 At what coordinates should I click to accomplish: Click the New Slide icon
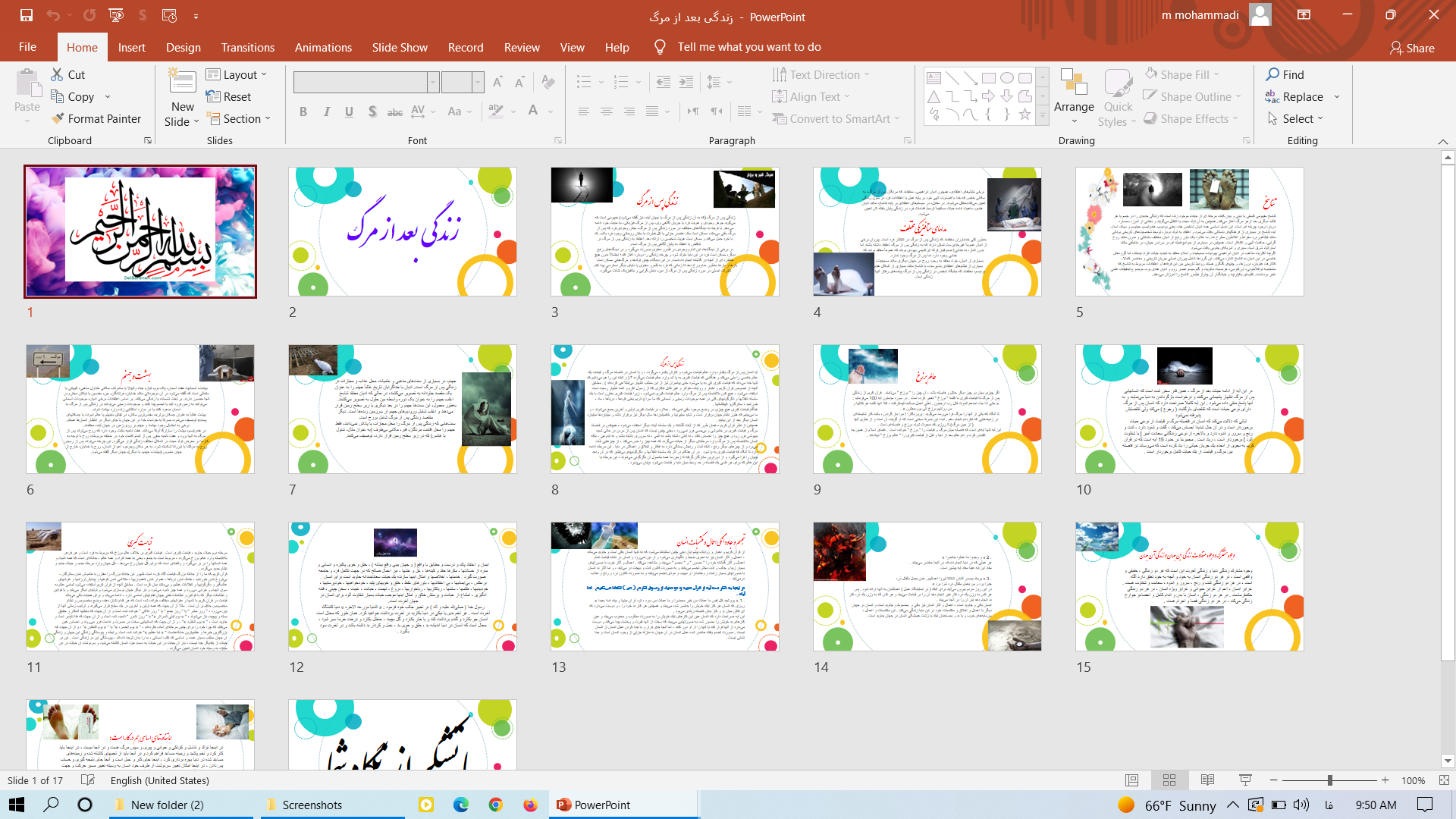tap(182, 83)
